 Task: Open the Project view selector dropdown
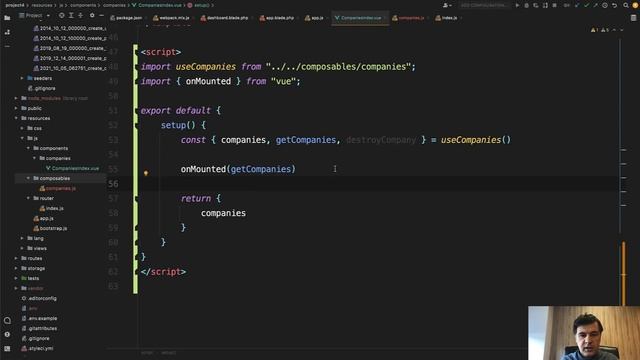pos(34,16)
